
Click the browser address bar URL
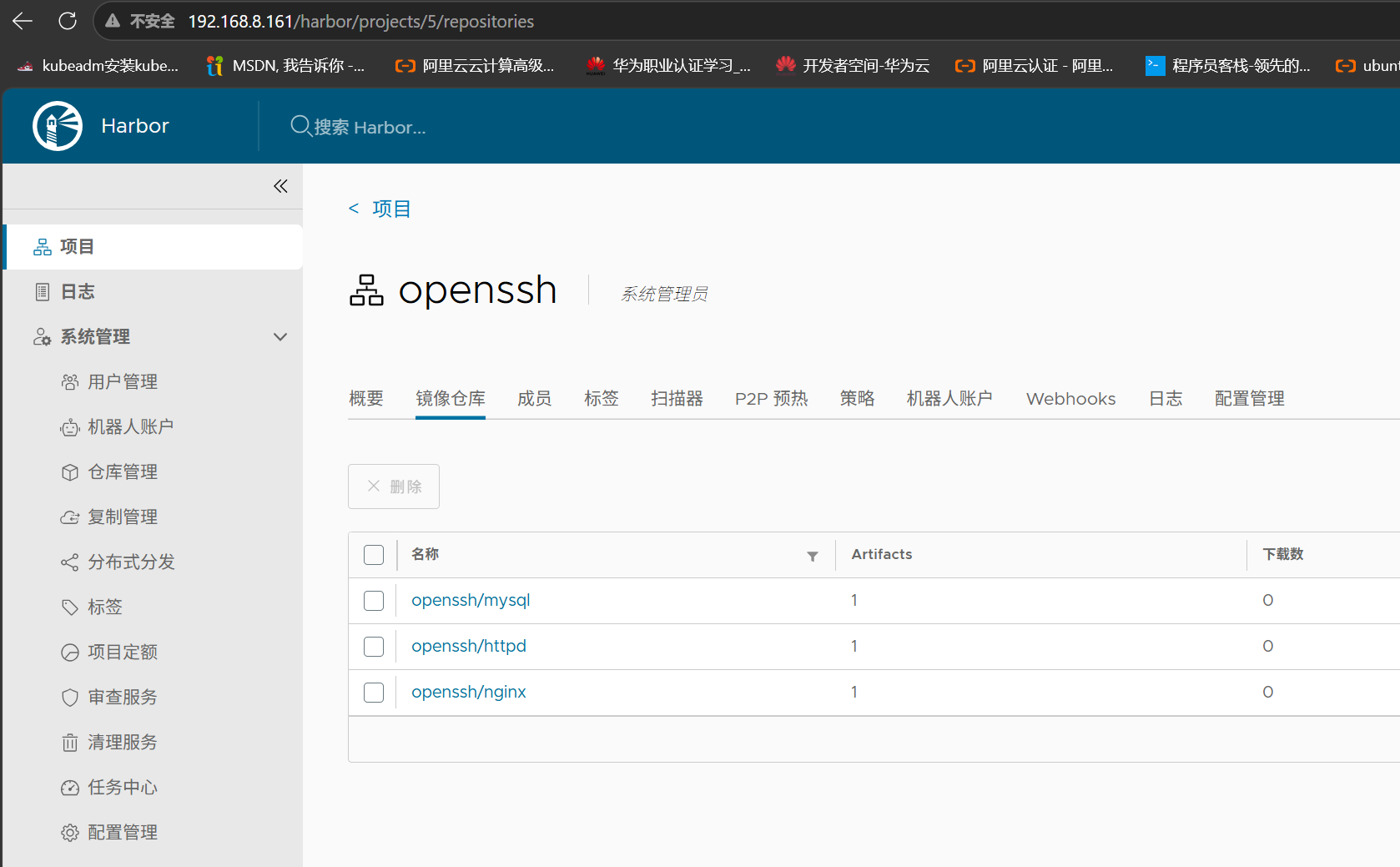[x=361, y=21]
